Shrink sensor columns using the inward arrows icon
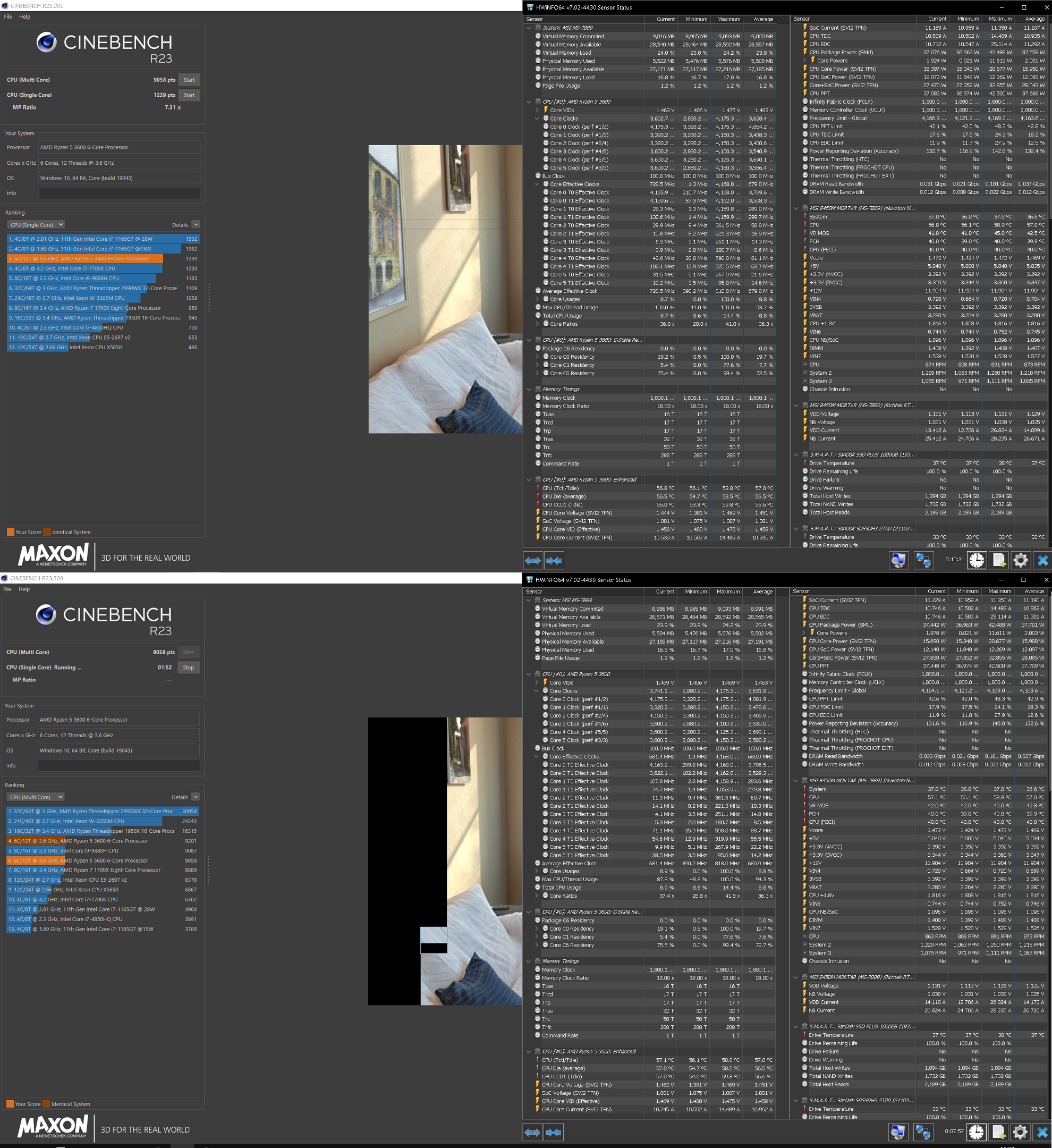1052x1148 pixels. [555, 560]
